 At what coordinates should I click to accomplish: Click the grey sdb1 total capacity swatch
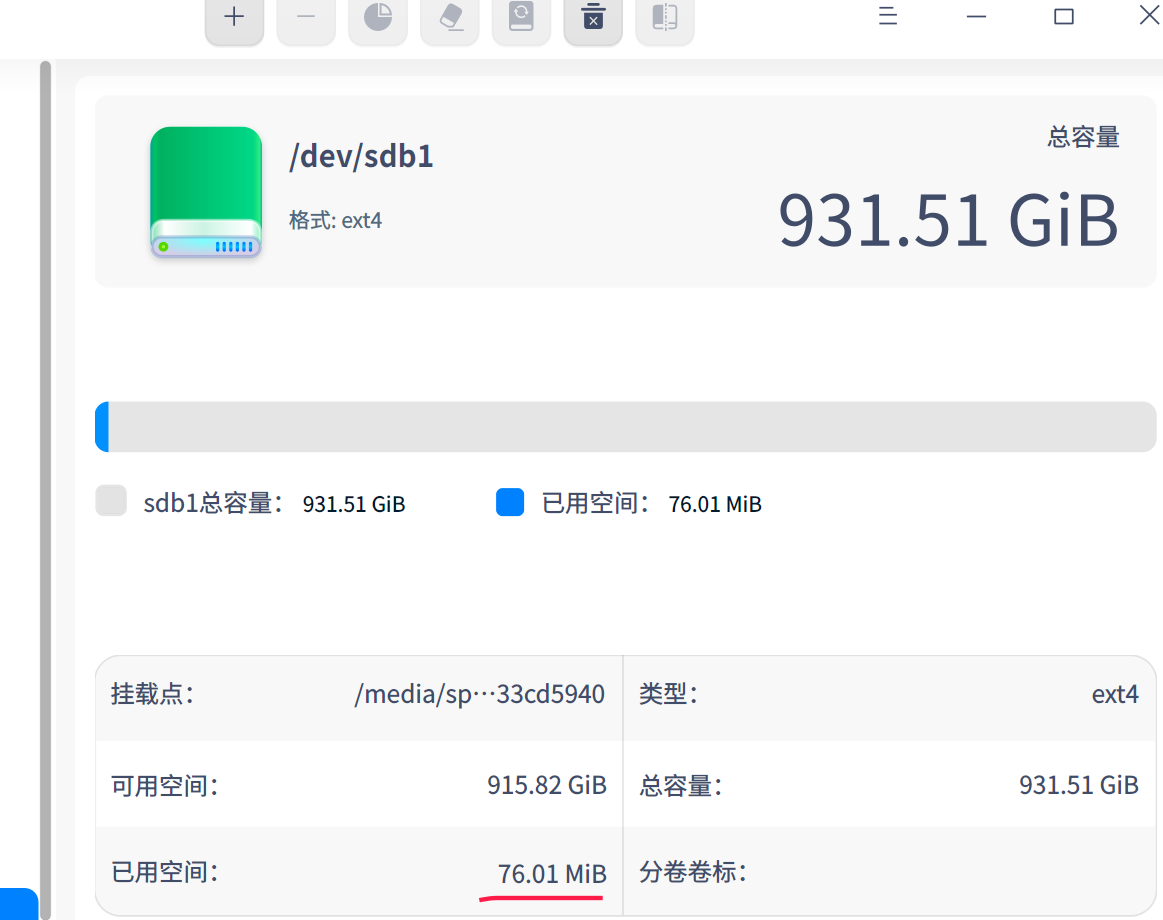click(x=111, y=501)
